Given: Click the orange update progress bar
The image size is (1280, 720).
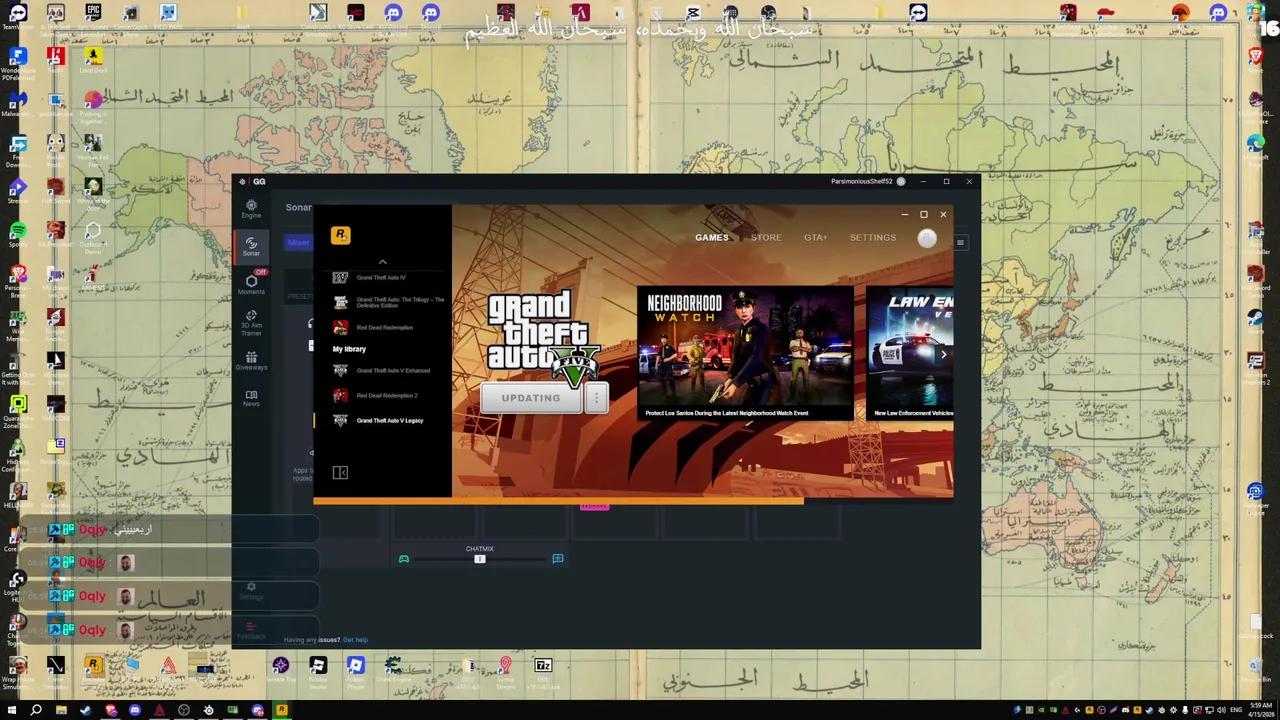Looking at the screenshot, I should [x=559, y=501].
